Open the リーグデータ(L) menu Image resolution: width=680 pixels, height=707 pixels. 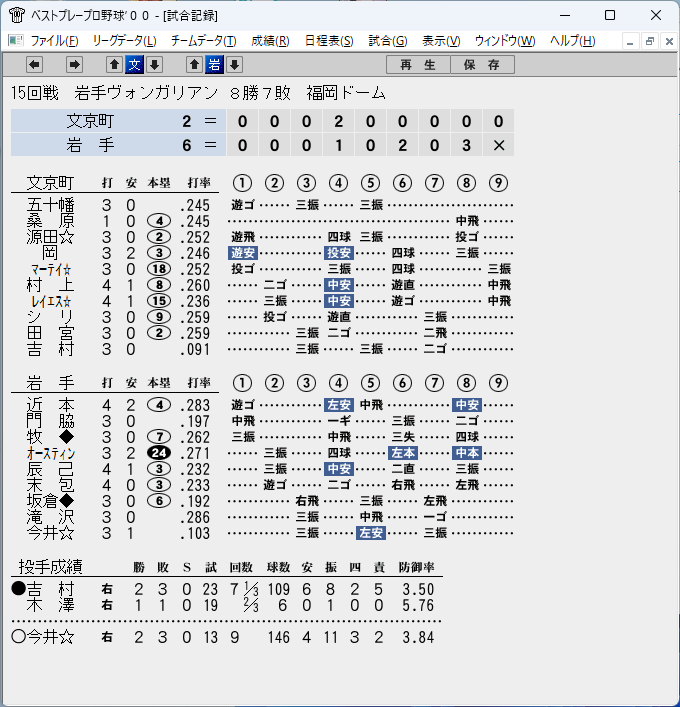tap(124, 41)
